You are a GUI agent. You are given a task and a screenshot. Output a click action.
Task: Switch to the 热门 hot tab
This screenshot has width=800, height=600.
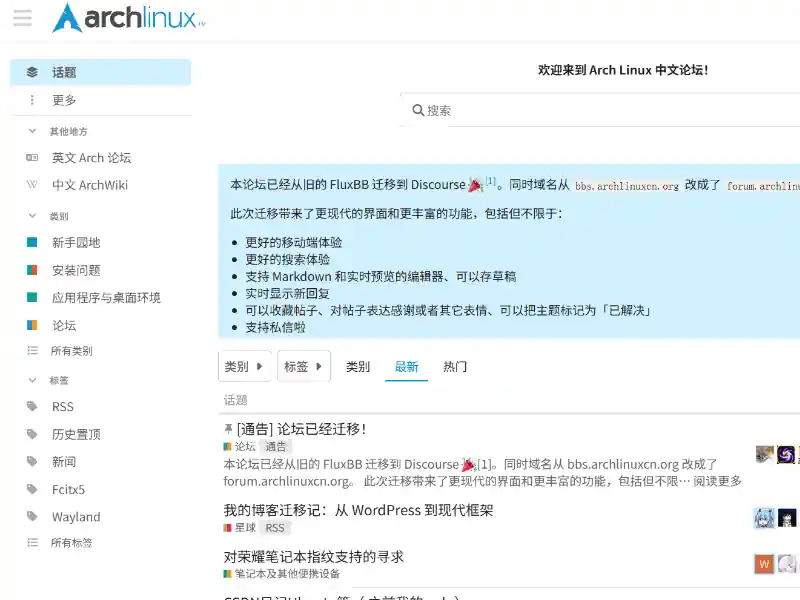tap(455, 366)
